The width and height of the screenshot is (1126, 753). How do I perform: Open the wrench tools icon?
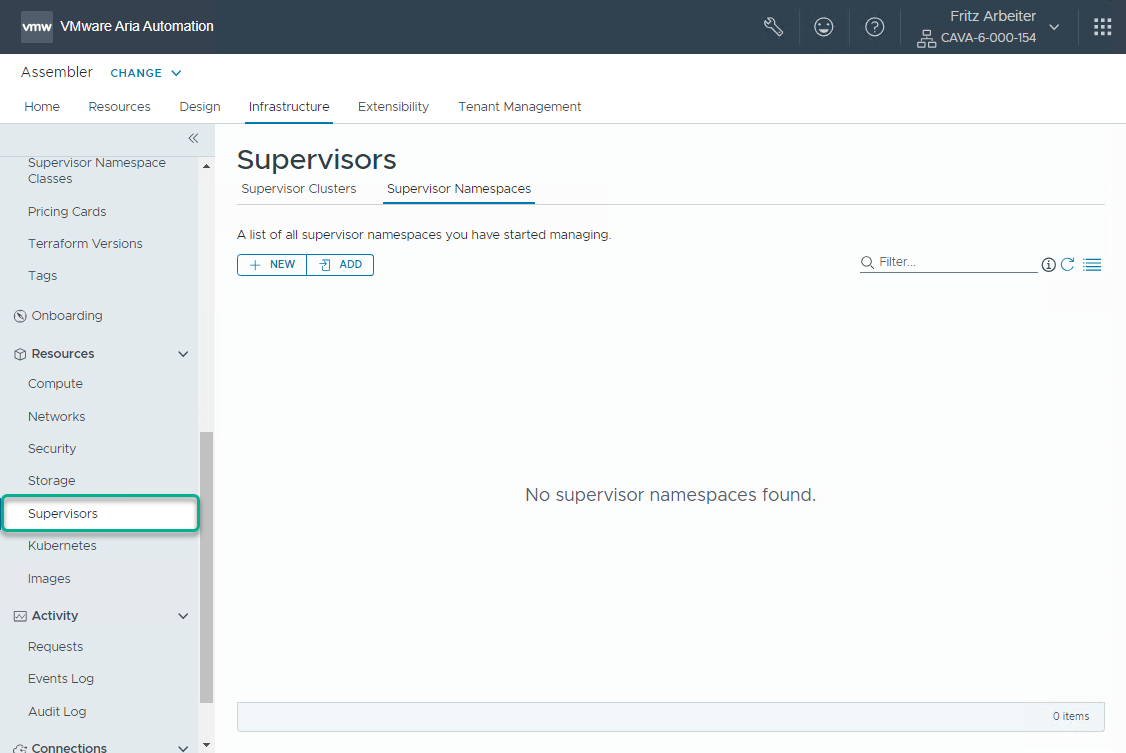773,27
